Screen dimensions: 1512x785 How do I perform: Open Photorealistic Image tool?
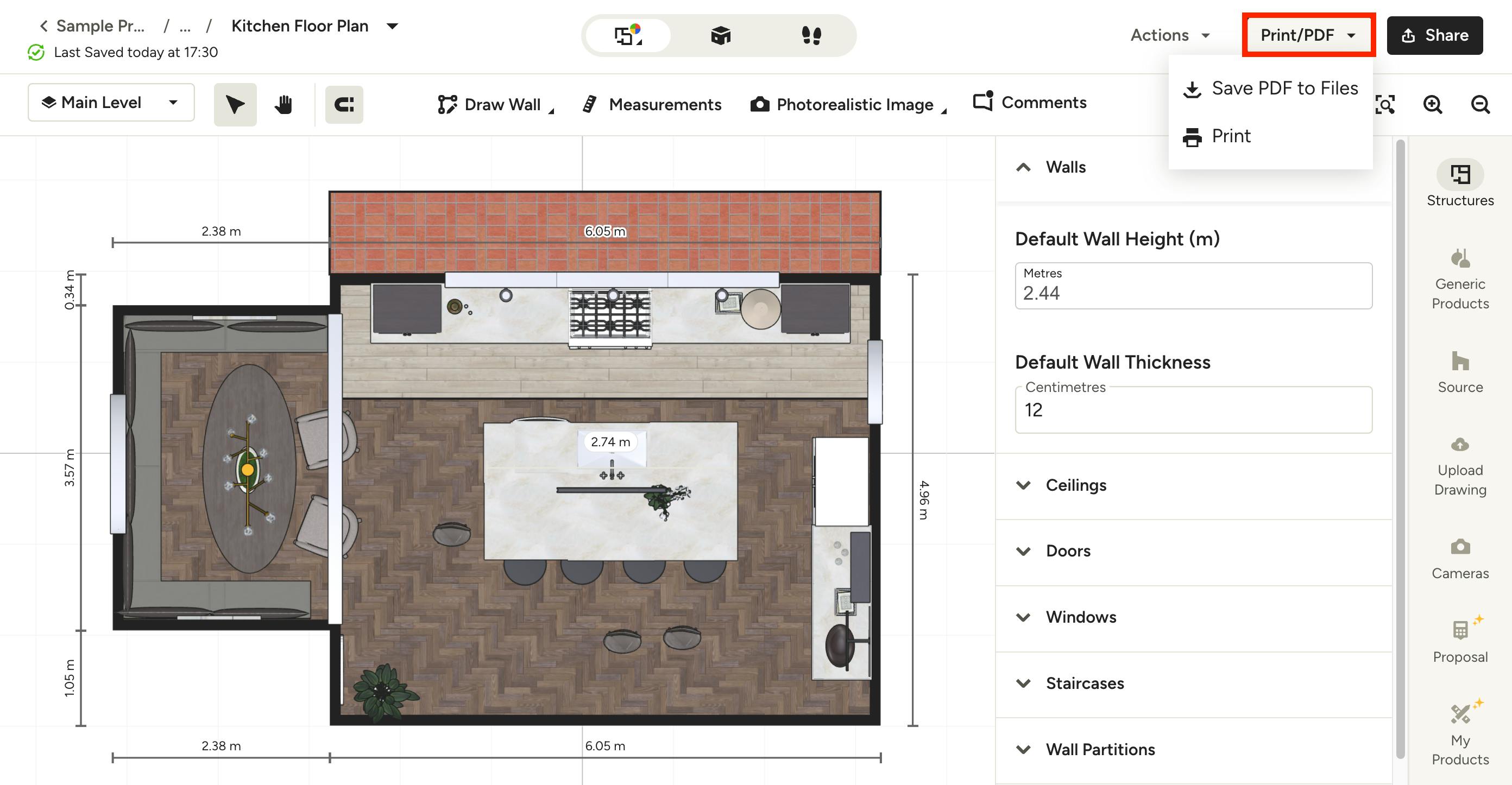click(848, 104)
